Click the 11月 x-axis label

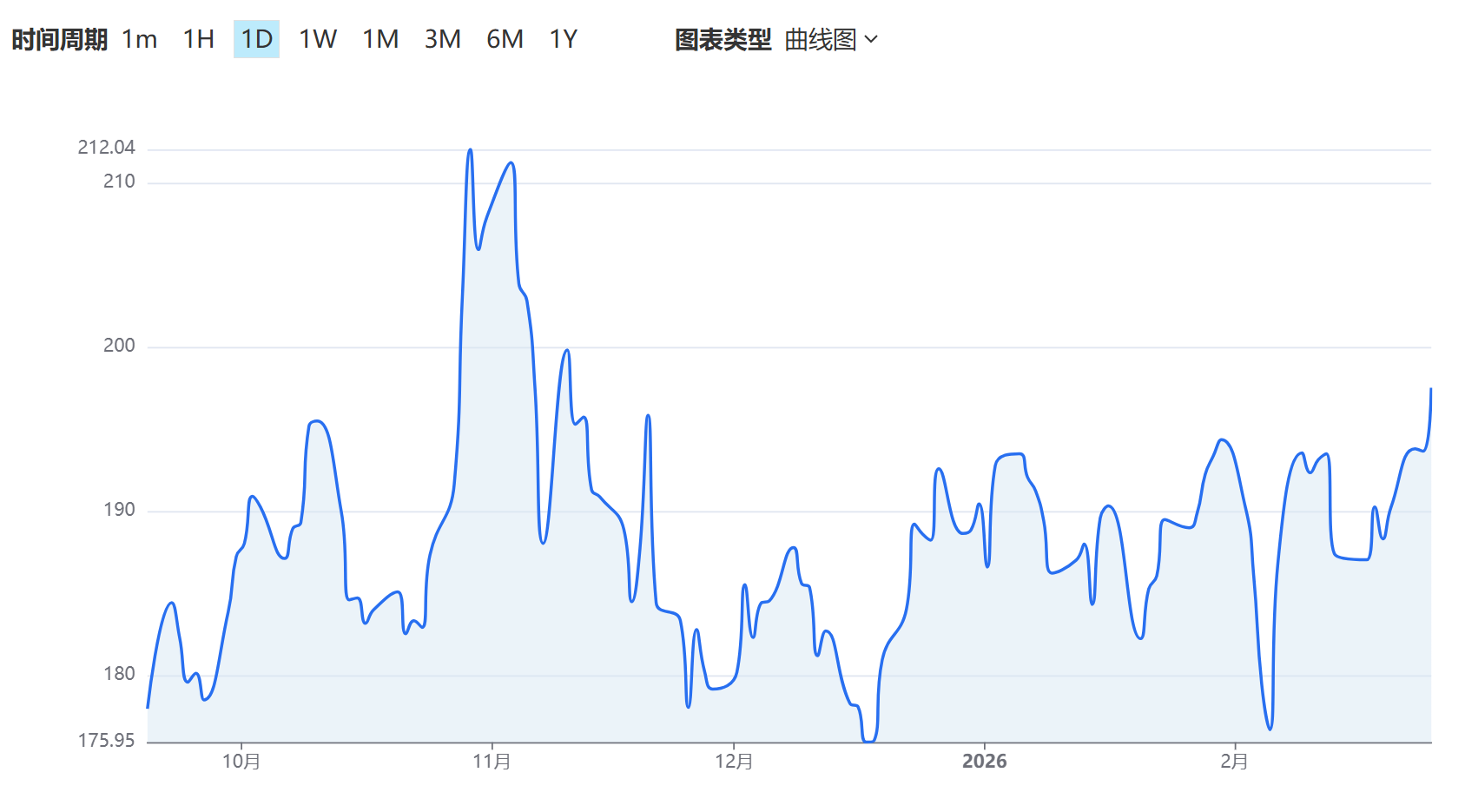point(492,762)
